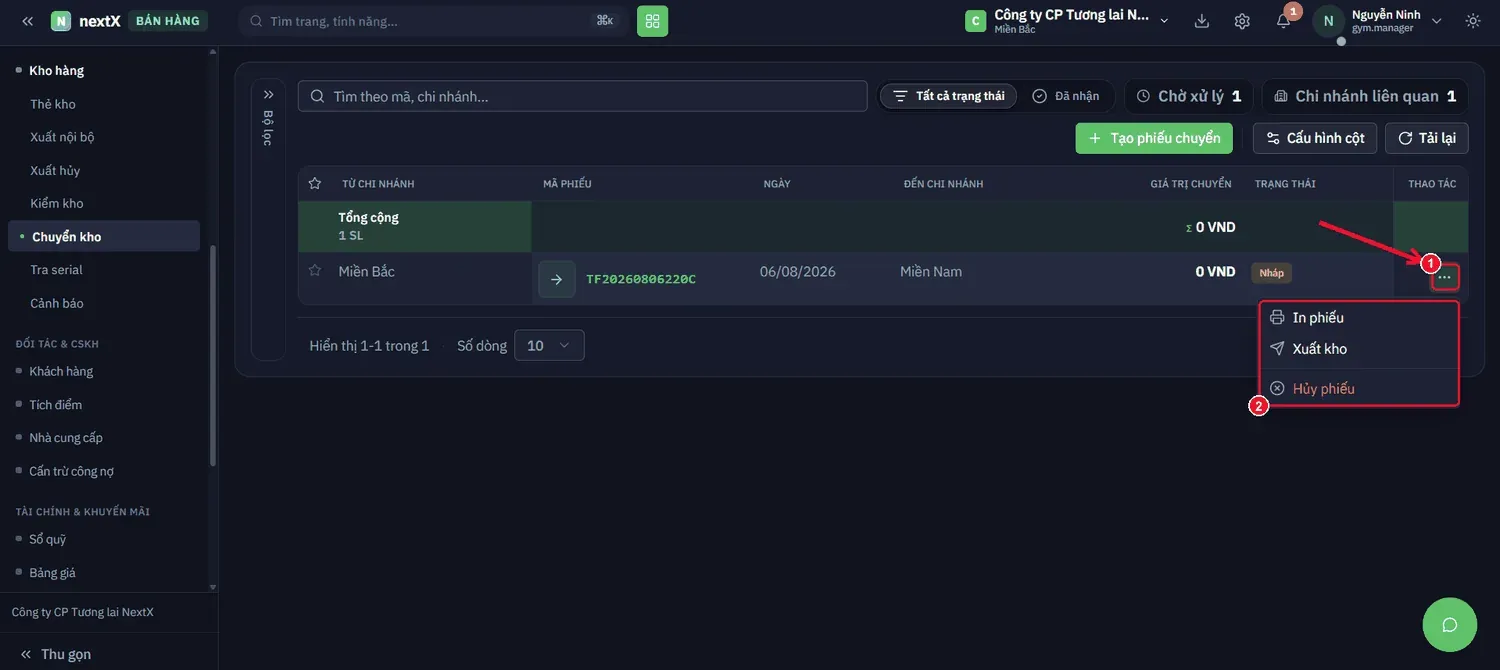Click the Nháp status badge

click(x=1272, y=273)
